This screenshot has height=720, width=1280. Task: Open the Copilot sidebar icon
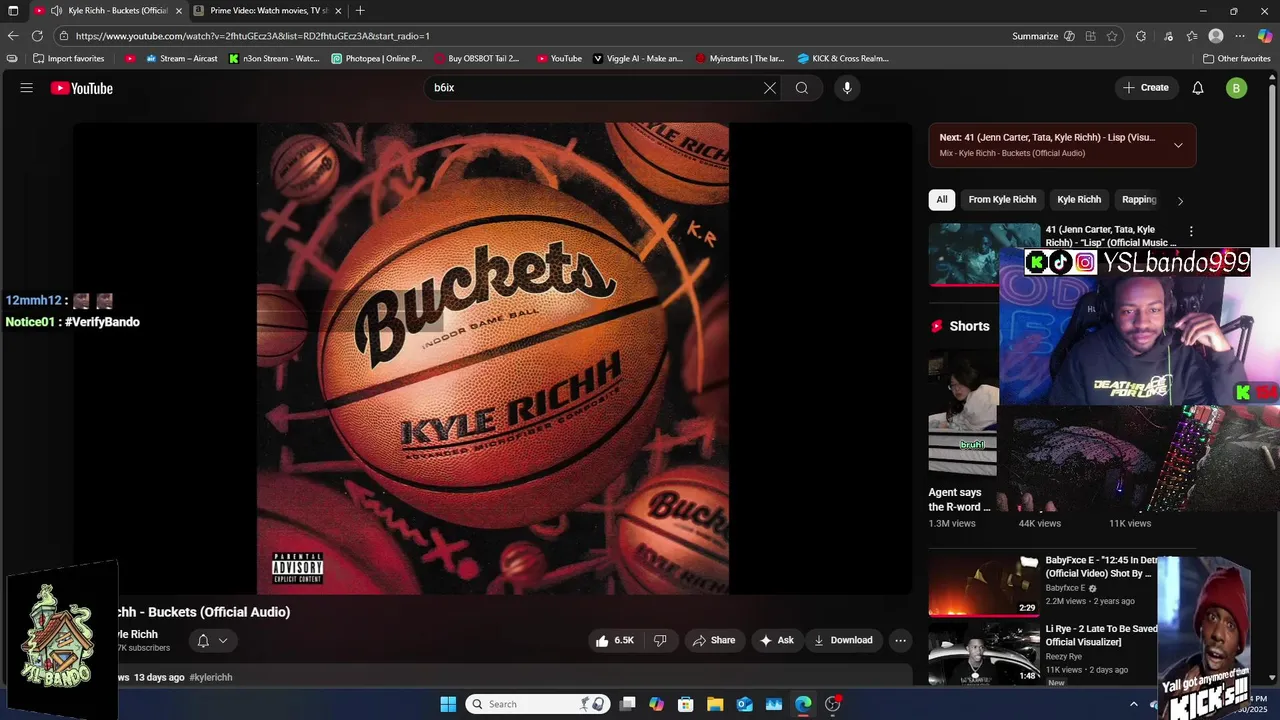1265,36
